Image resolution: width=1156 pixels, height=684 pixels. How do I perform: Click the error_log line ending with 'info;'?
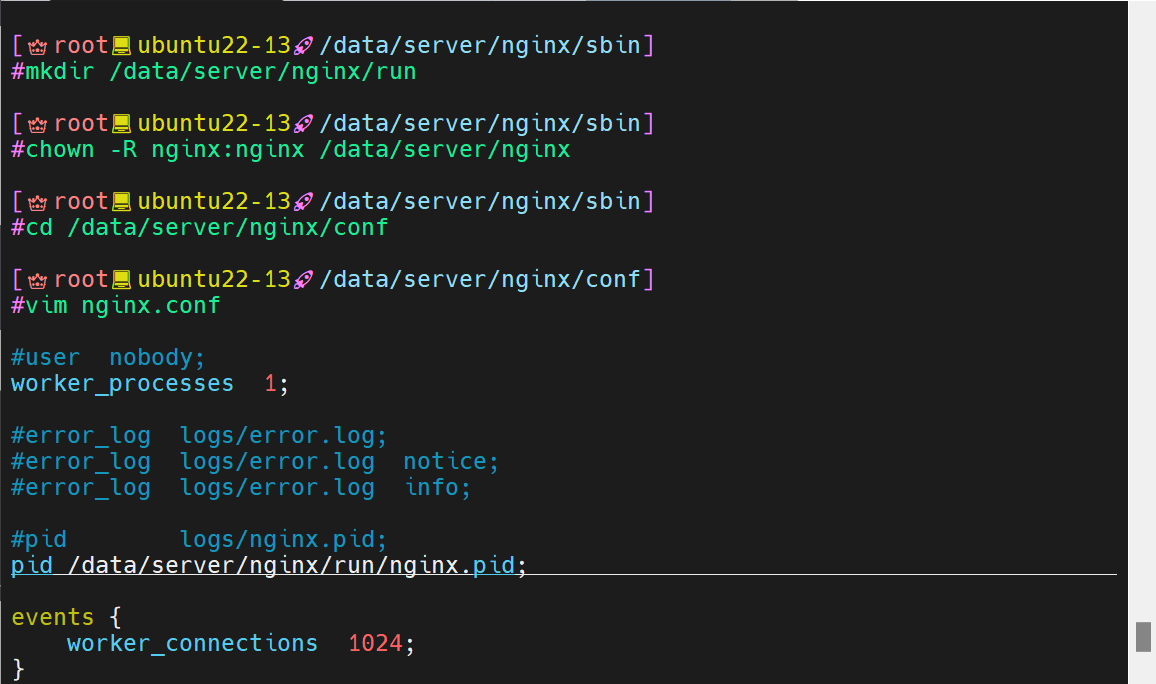(x=241, y=487)
